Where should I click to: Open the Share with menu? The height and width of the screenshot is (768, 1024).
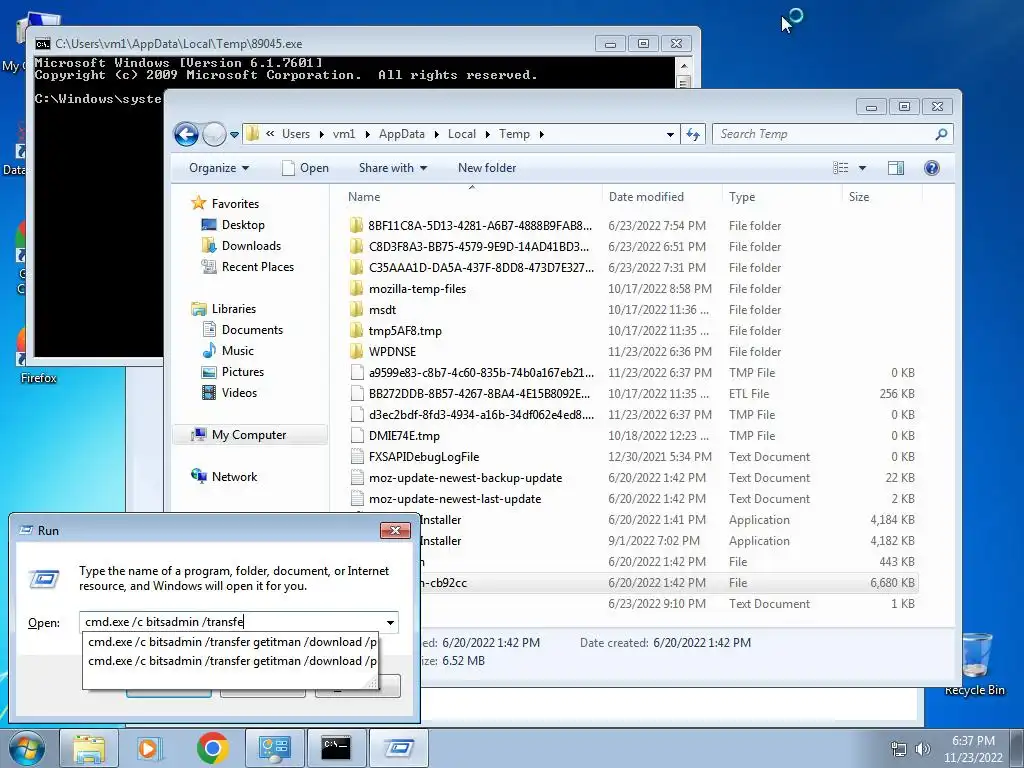click(x=392, y=168)
